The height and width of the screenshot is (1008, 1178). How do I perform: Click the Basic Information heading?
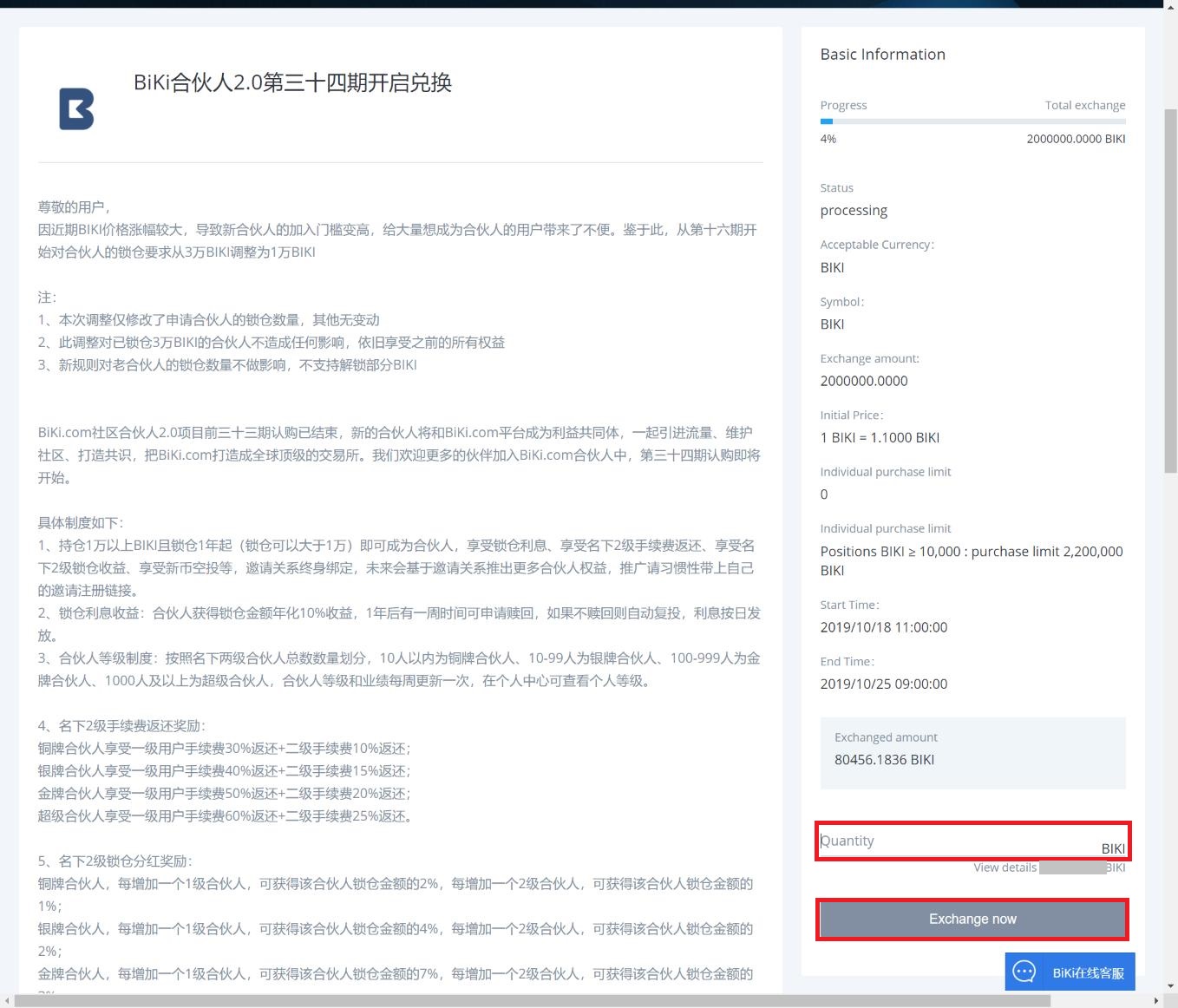point(883,54)
